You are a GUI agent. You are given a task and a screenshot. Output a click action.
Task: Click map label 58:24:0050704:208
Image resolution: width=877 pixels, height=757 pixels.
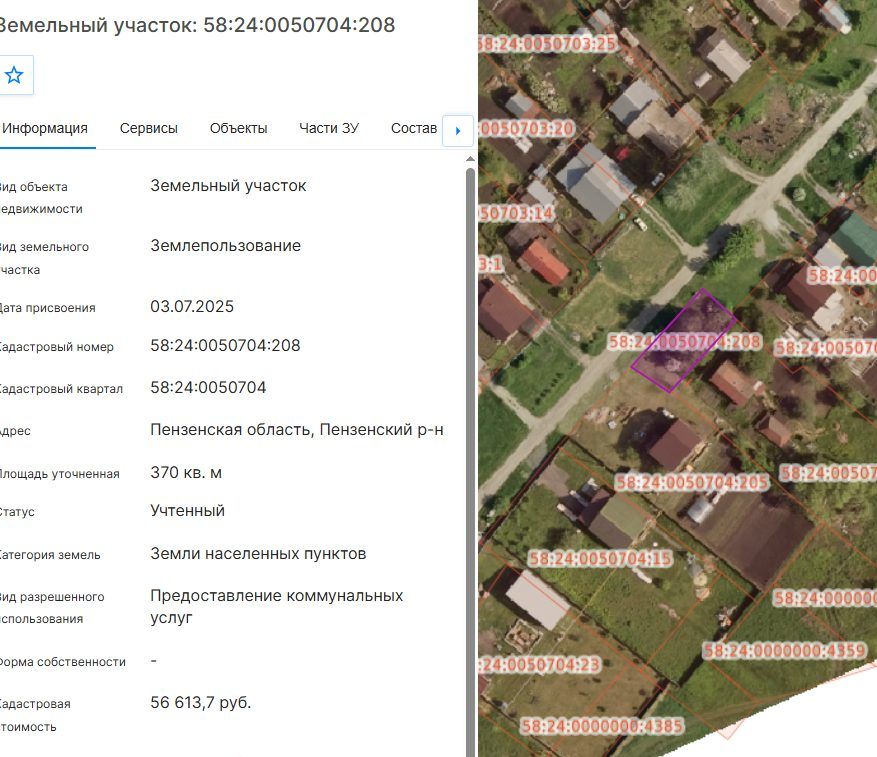tap(685, 341)
